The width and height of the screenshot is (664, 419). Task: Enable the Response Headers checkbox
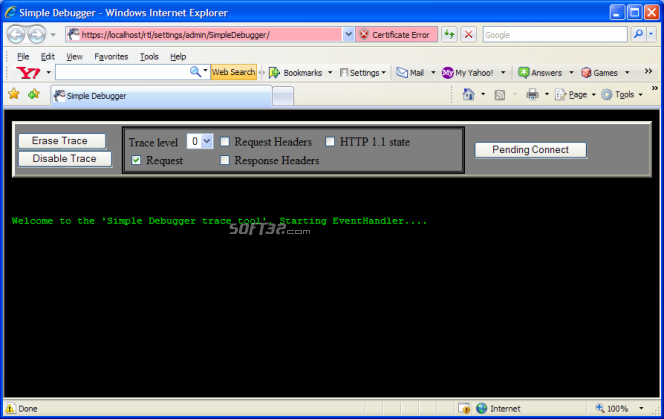[225, 160]
